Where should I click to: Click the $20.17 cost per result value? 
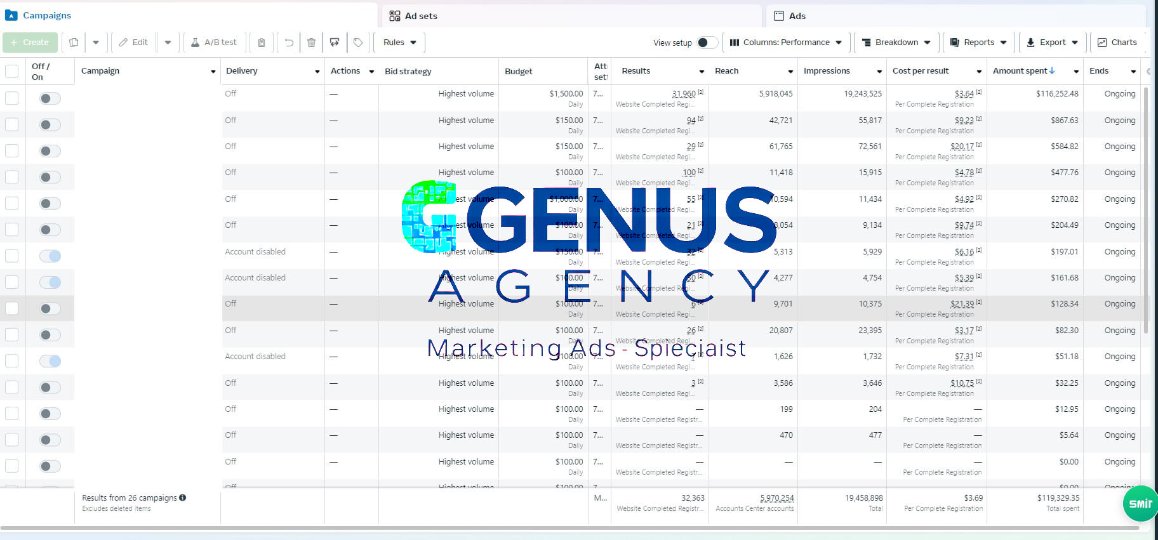(x=963, y=147)
